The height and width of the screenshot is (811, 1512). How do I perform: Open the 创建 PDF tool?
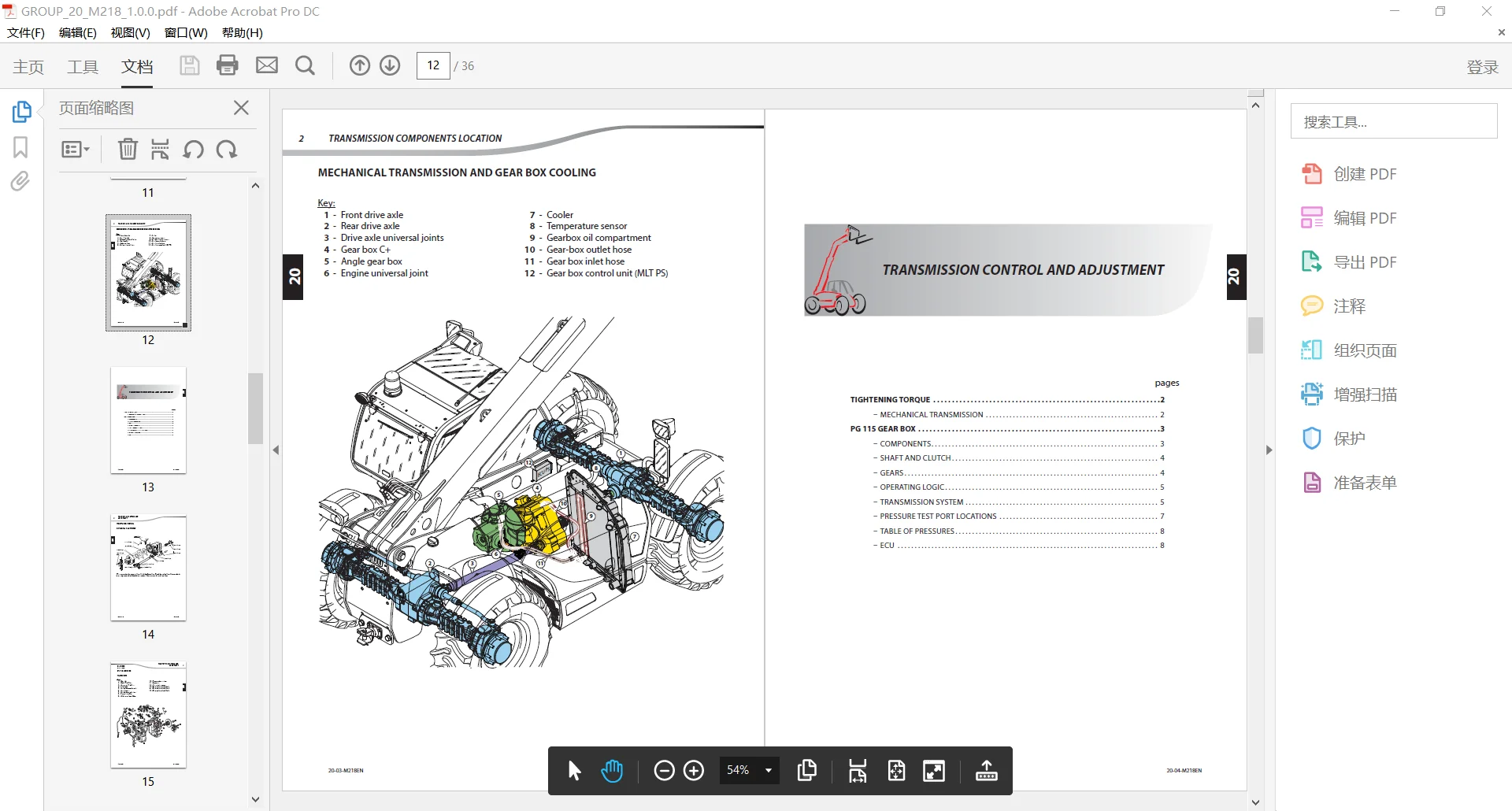pos(1350,174)
